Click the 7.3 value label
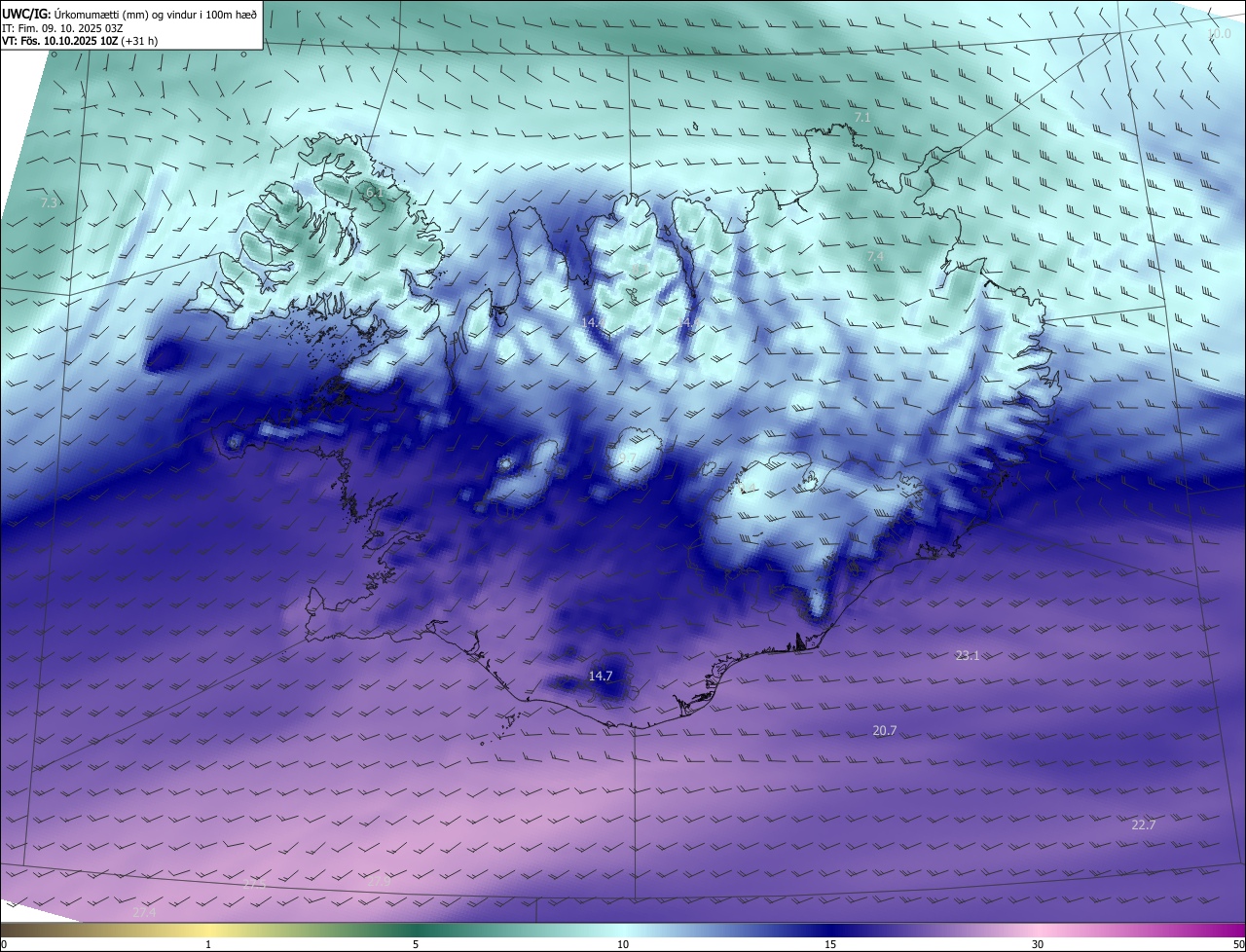The width and height of the screenshot is (1246, 952). [50, 202]
